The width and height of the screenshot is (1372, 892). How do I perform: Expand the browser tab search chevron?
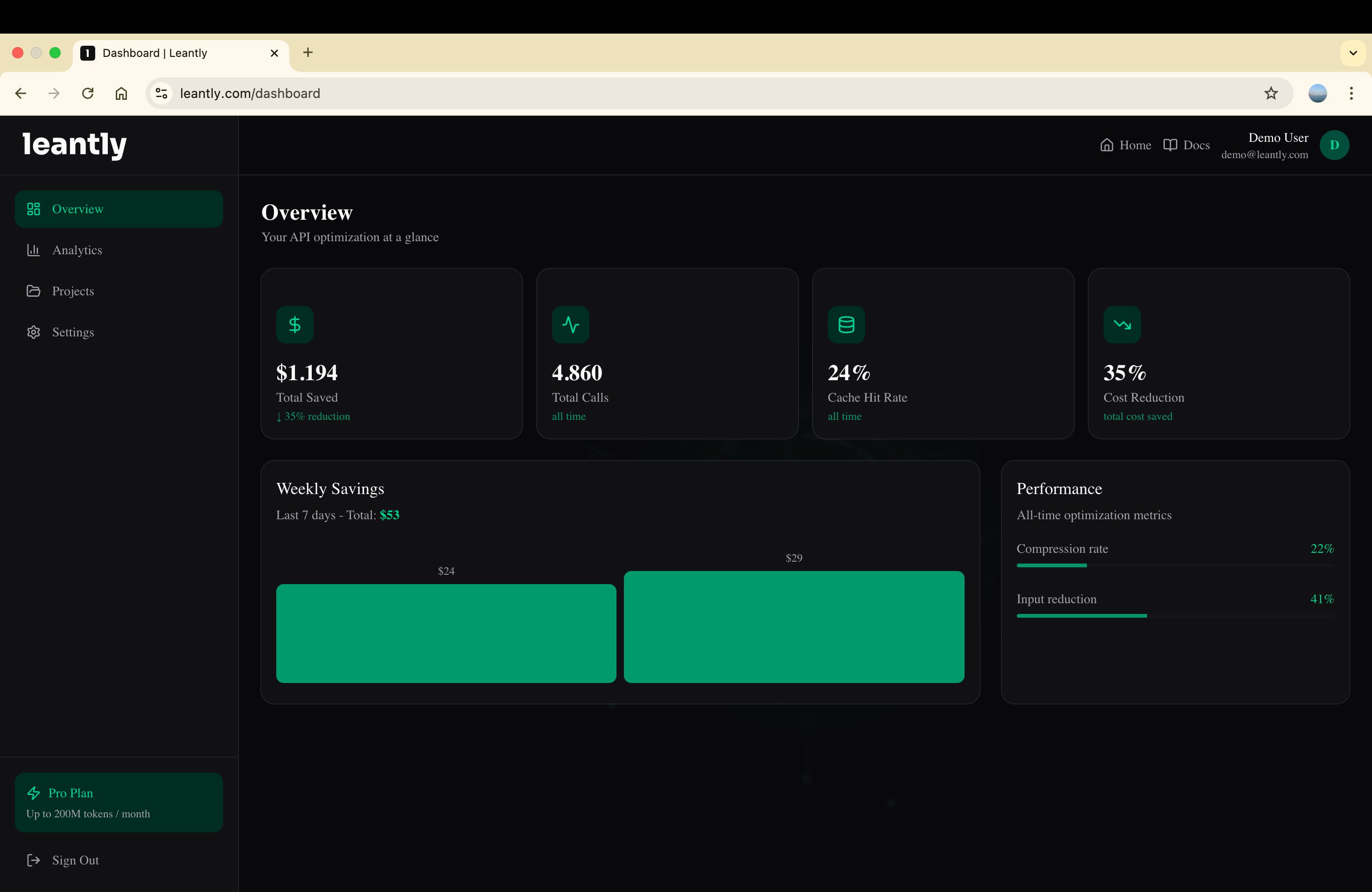coord(1352,53)
